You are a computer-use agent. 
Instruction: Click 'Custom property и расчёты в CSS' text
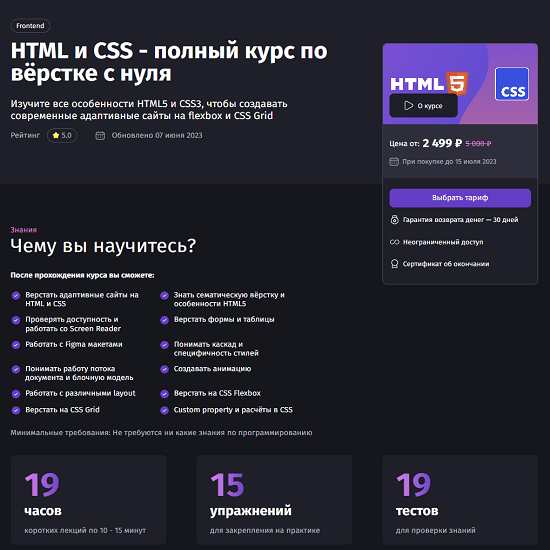[233, 410]
